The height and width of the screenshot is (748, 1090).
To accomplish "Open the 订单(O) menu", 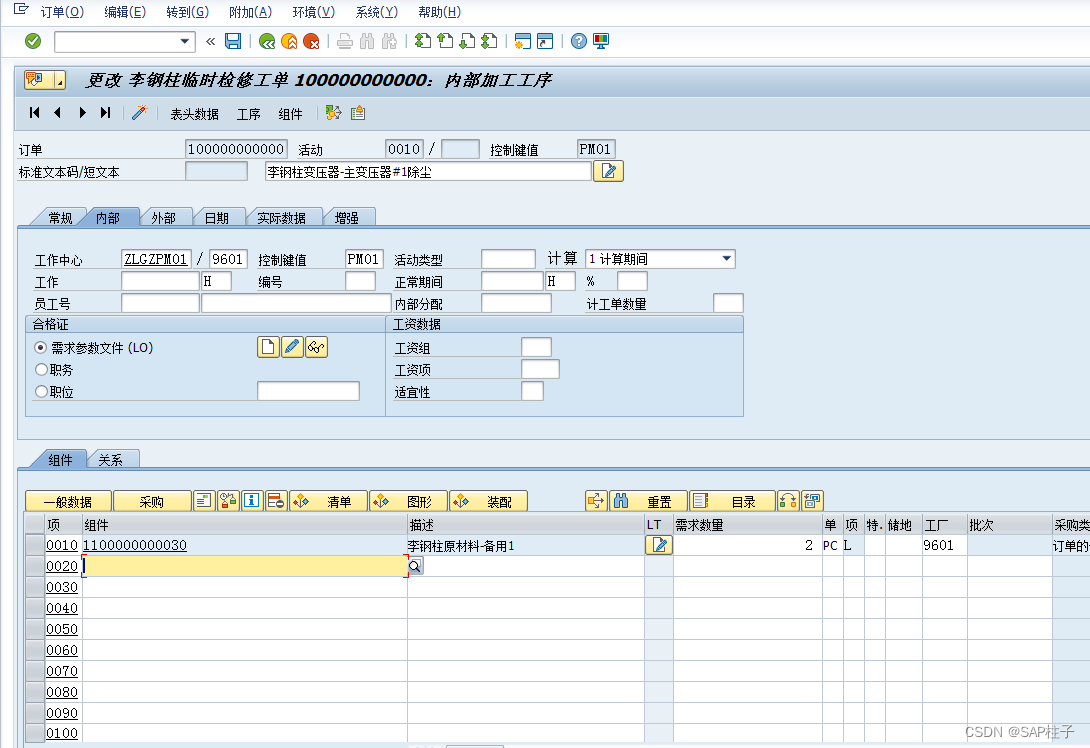I will (62, 12).
